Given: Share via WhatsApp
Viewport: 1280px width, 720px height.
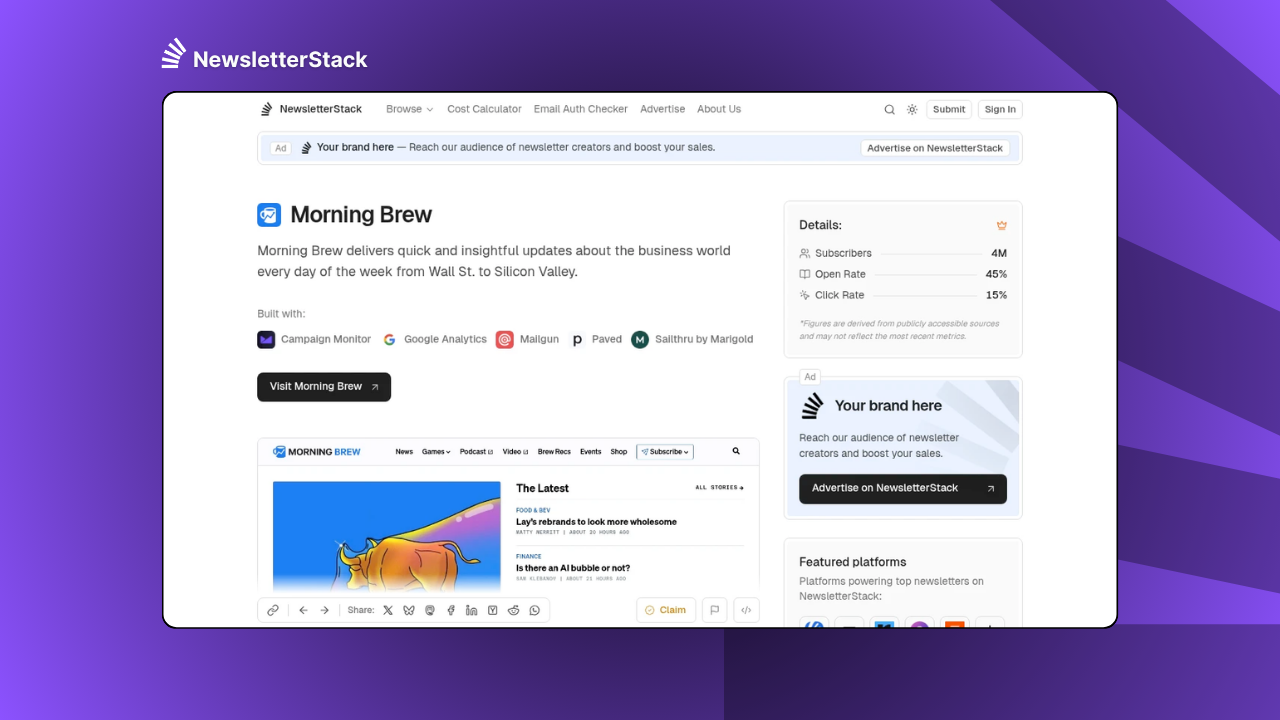Looking at the screenshot, I should (534, 610).
